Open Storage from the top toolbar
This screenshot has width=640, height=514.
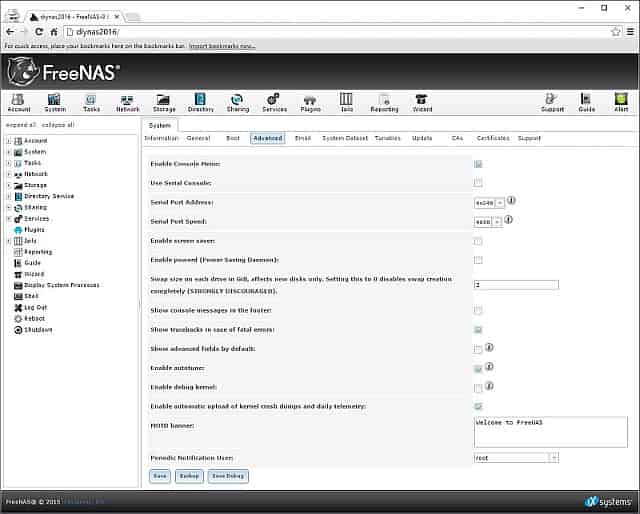(164, 102)
